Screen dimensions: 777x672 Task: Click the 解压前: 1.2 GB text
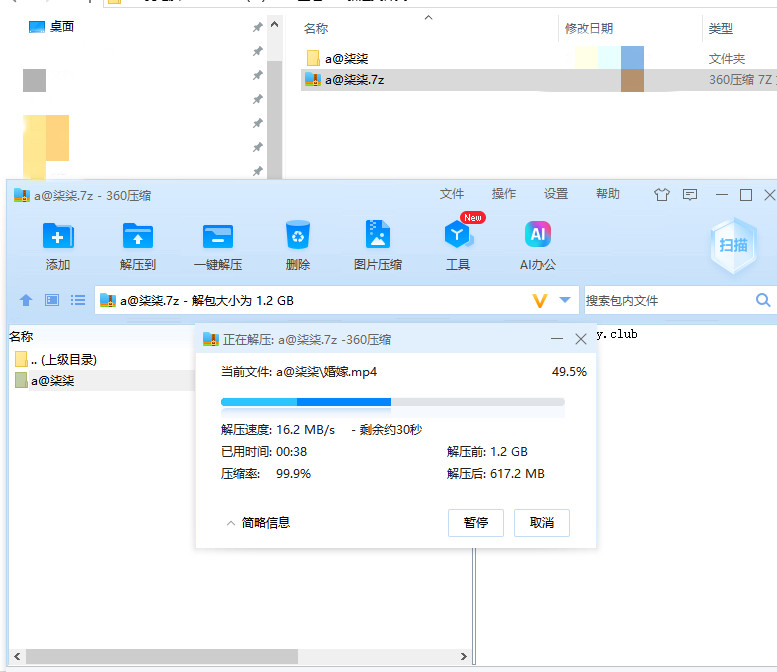tap(487, 451)
